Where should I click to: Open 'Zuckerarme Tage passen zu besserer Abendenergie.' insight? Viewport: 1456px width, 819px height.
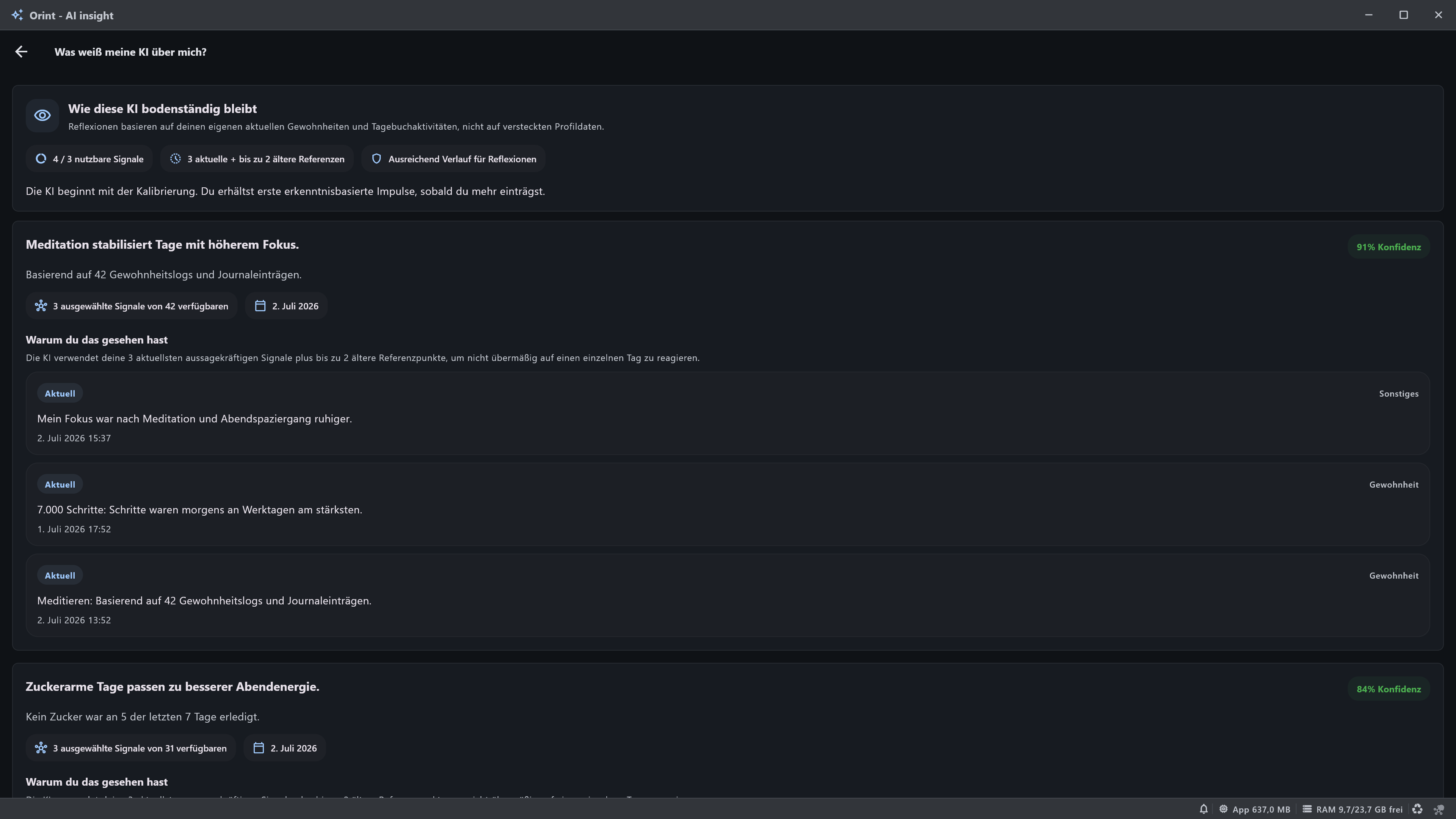pyautogui.click(x=173, y=687)
